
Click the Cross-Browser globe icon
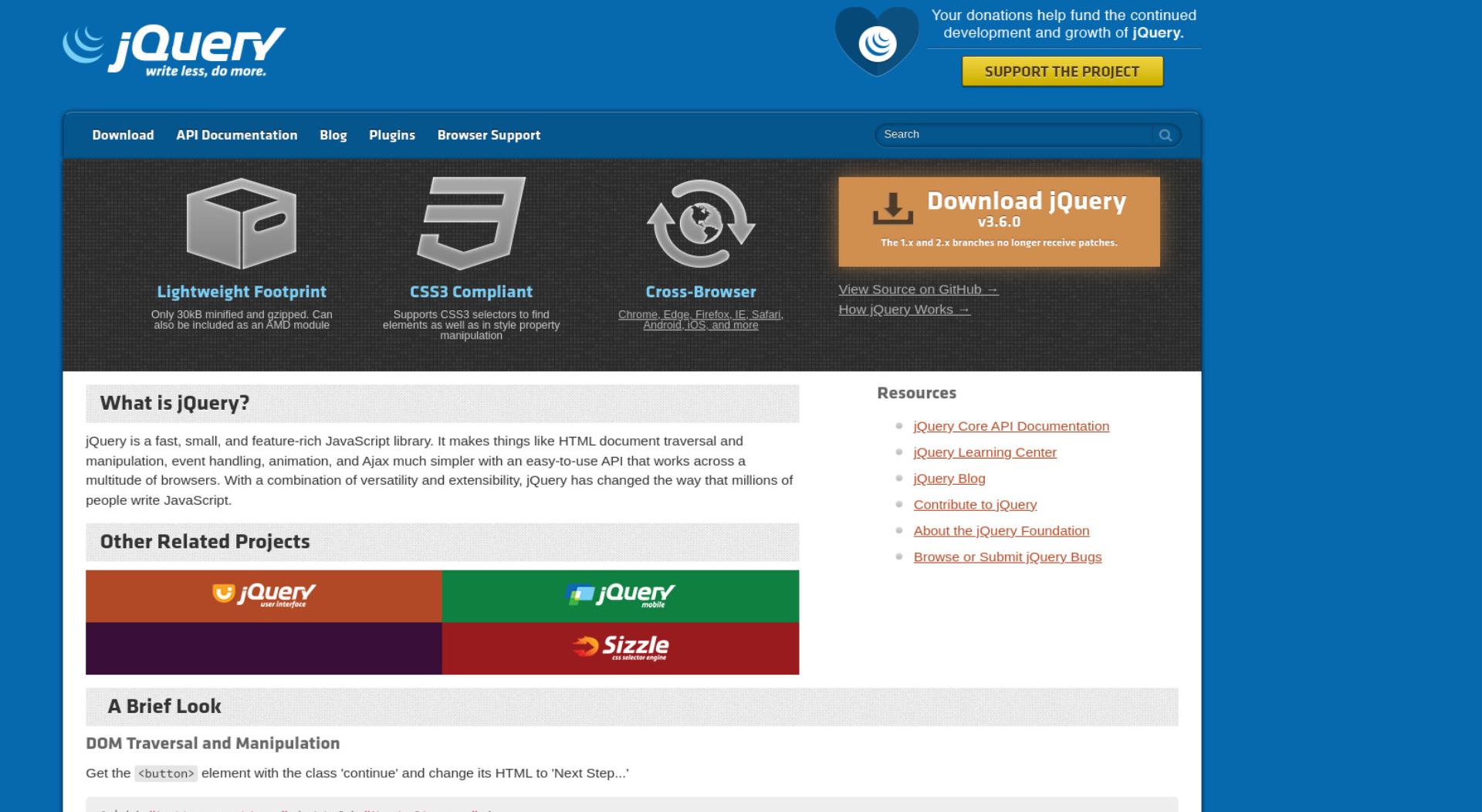click(701, 224)
